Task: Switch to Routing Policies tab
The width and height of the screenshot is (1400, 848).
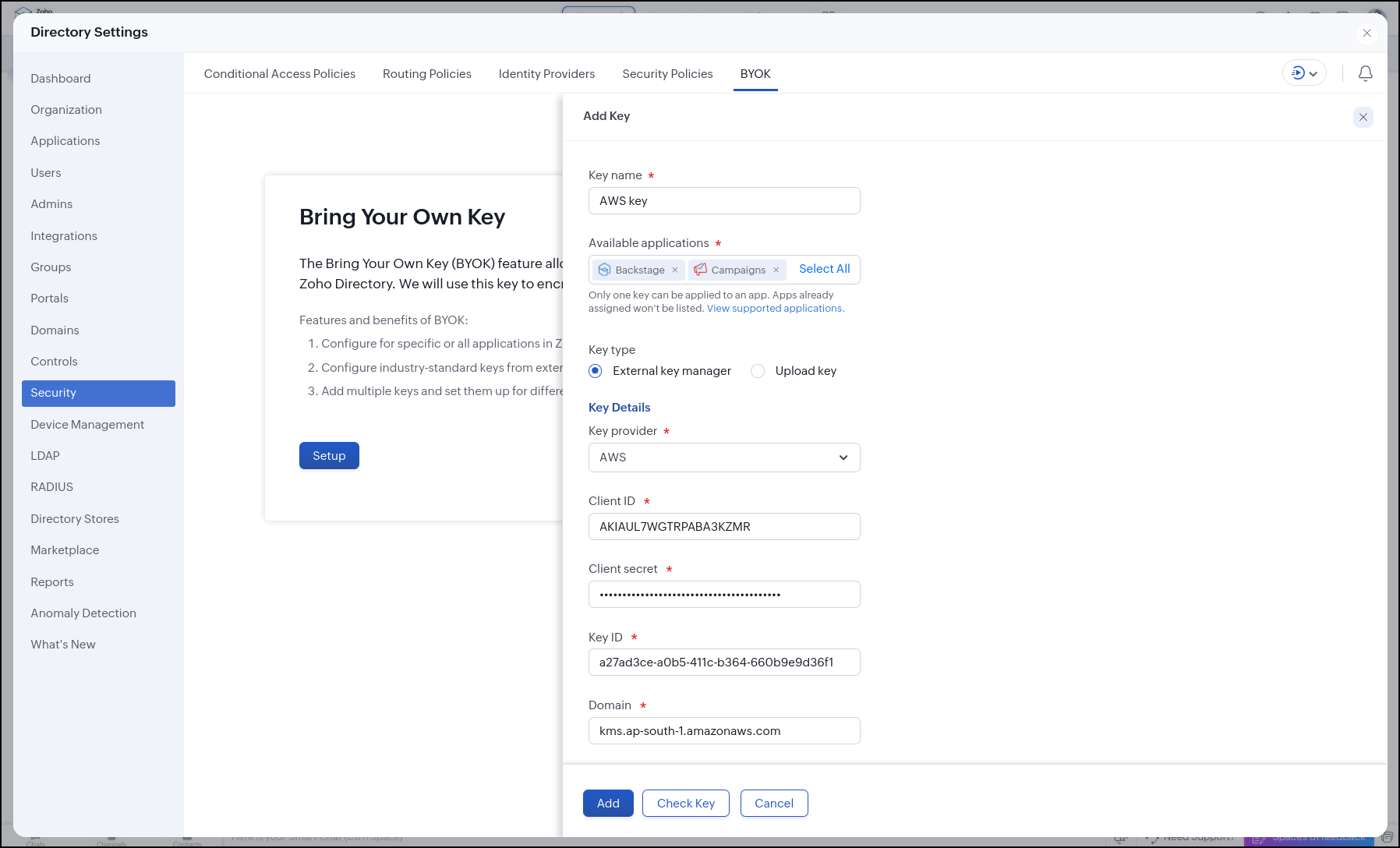Action: 427,74
